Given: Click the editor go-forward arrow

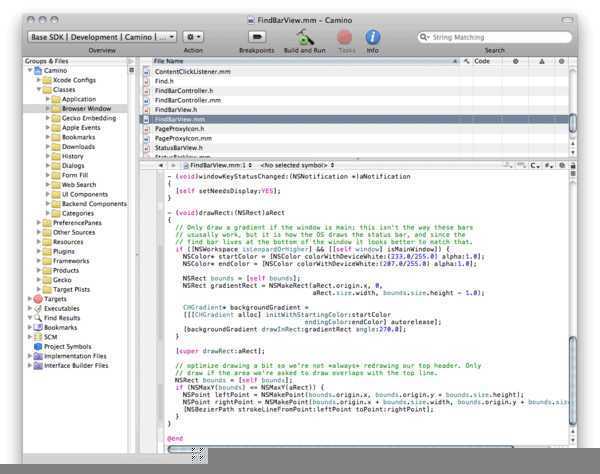Looking at the screenshot, I should point(173,165).
